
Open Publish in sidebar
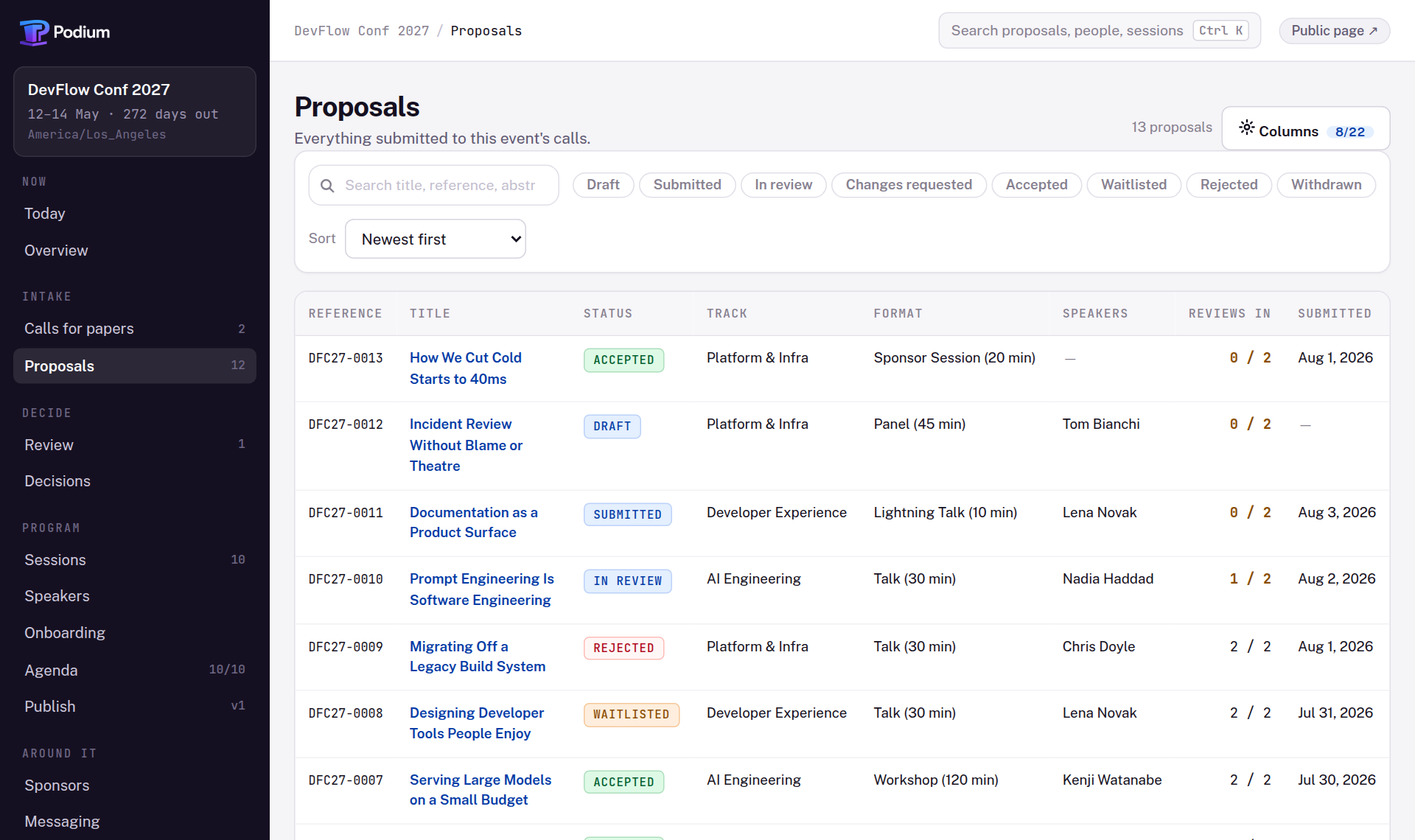pyautogui.click(x=135, y=707)
